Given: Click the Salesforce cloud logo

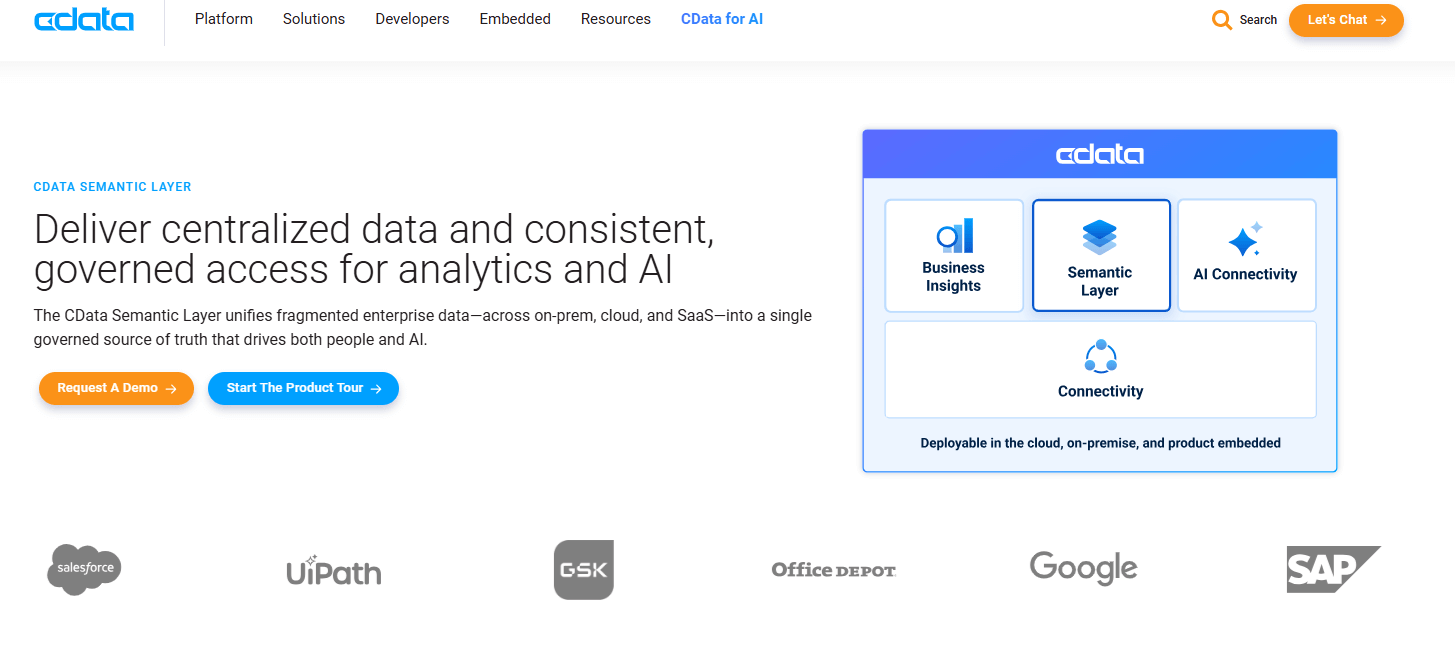Looking at the screenshot, I should [84, 569].
